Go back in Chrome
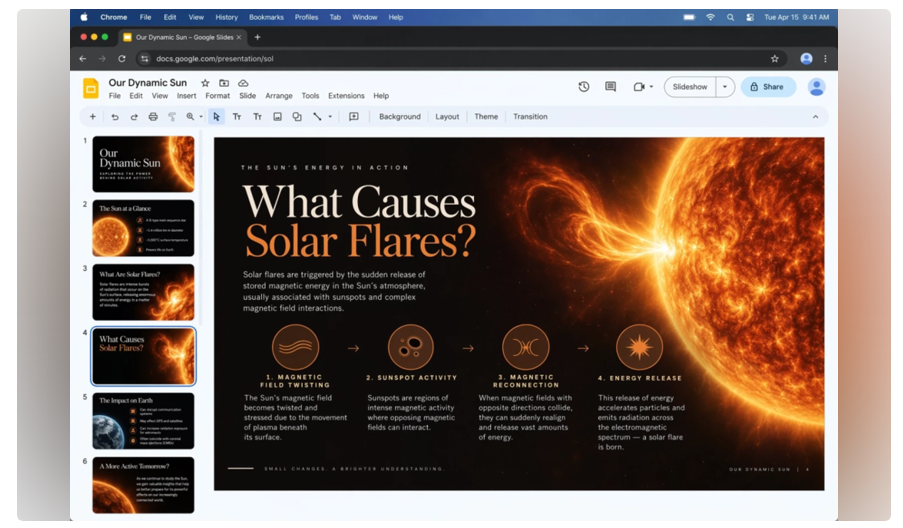Image resolution: width=903 pixels, height=528 pixels. pos(83,59)
